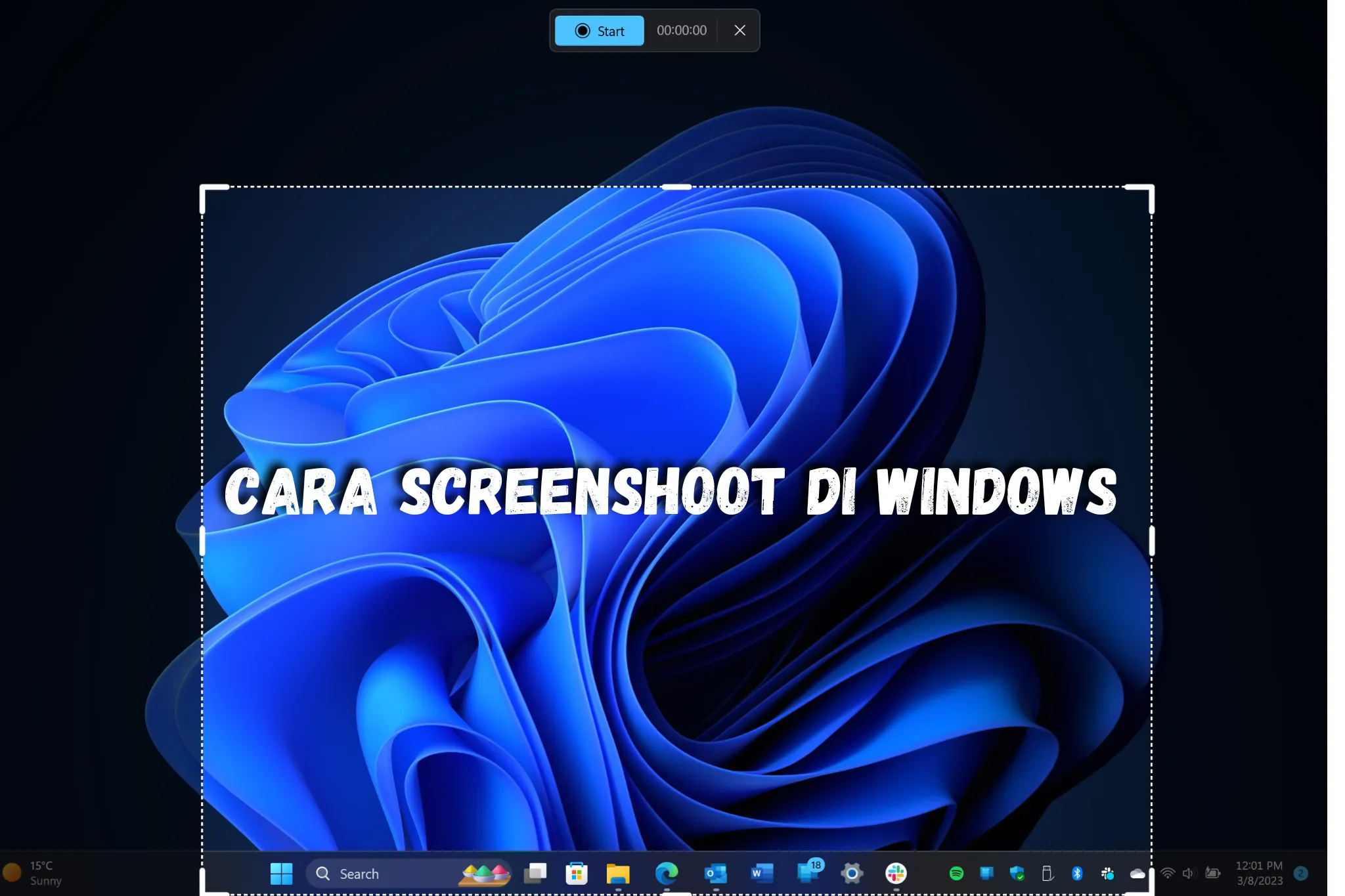Launch Microsoft Store from the taskbar

click(577, 874)
